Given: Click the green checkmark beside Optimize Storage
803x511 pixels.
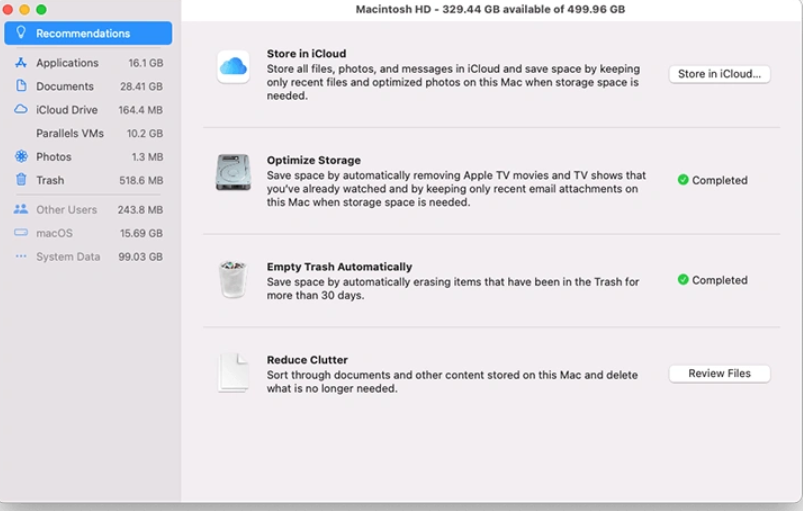Looking at the screenshot, I should pyautogui.click(x=683, y=180).
